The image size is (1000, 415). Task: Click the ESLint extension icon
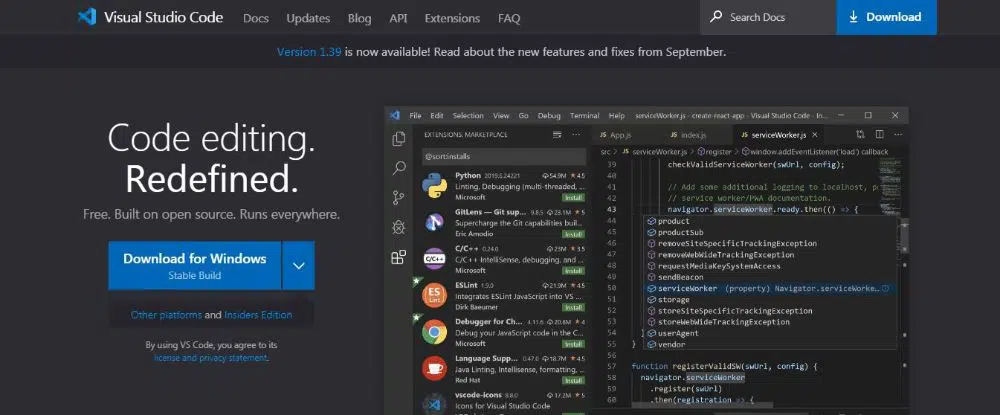tap(434, 296)
